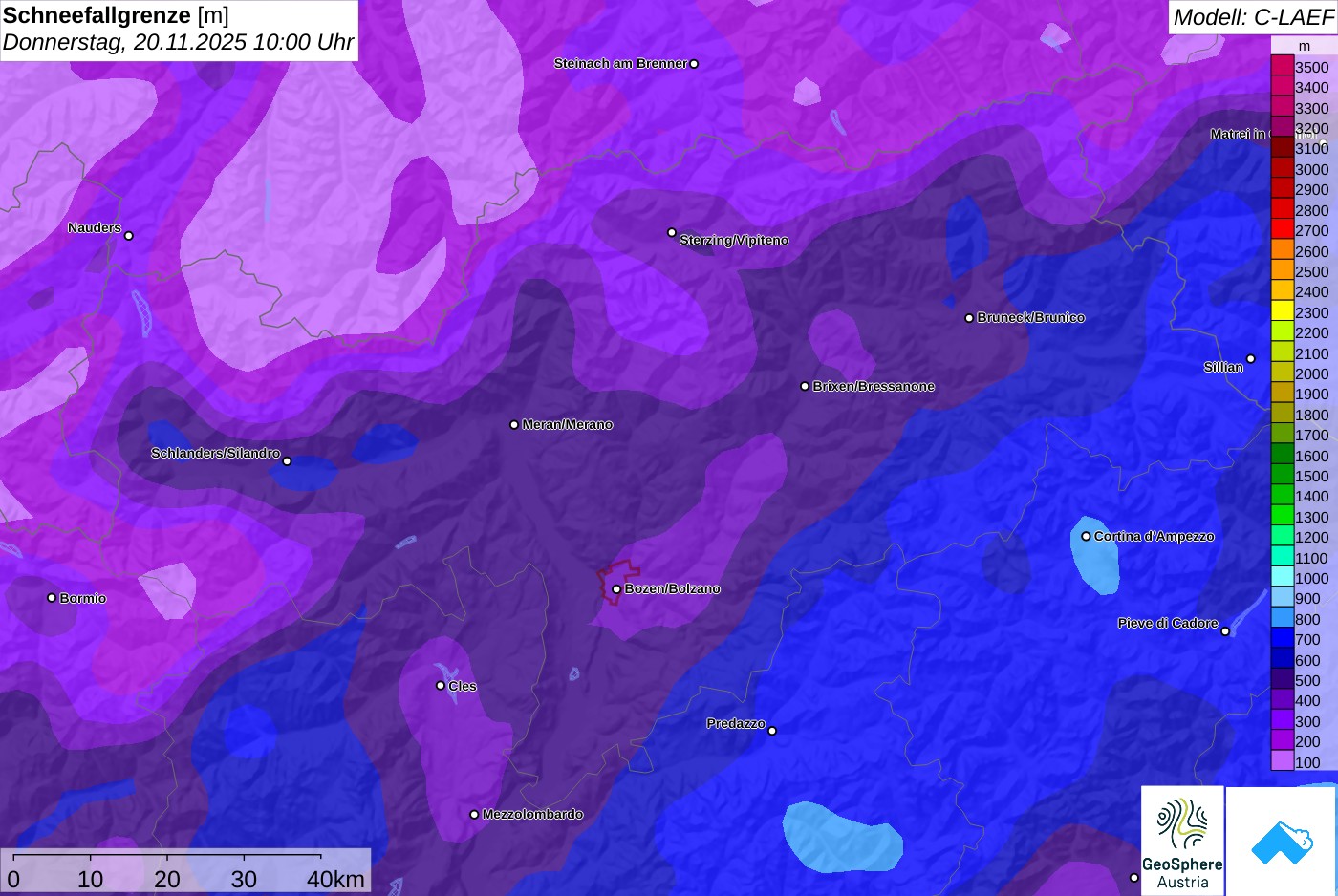Click the Predazzo label
This screenshot has width=1338, height=896.
736,723
